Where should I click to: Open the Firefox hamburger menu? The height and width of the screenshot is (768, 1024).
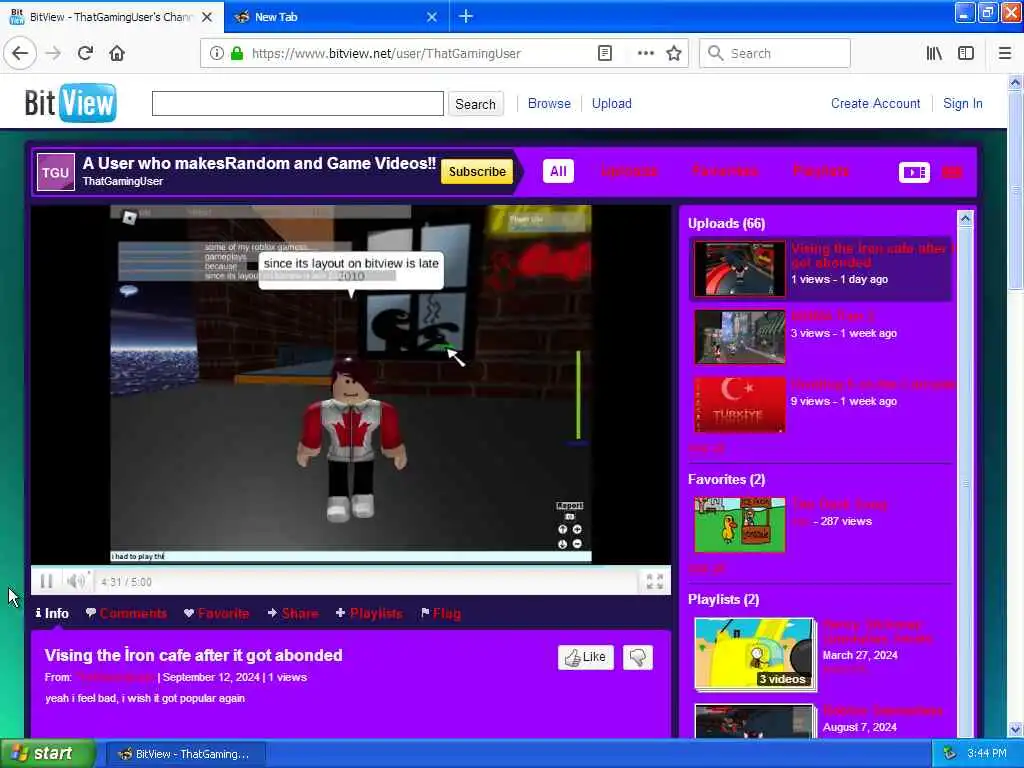pyautogui.click(x=1005, y=53)
